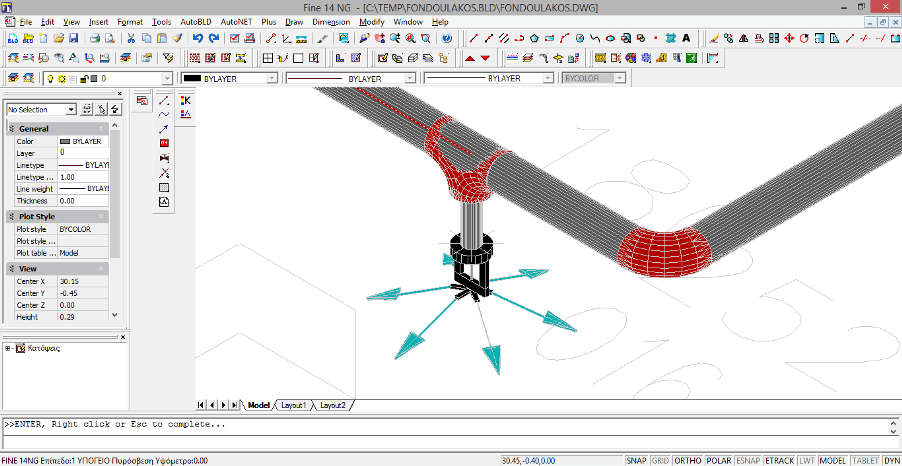Image resolution: width=902 pixels, height=466 pixels.
Task: Switch to the Layout1 tab
Action: tap(292, 405)
